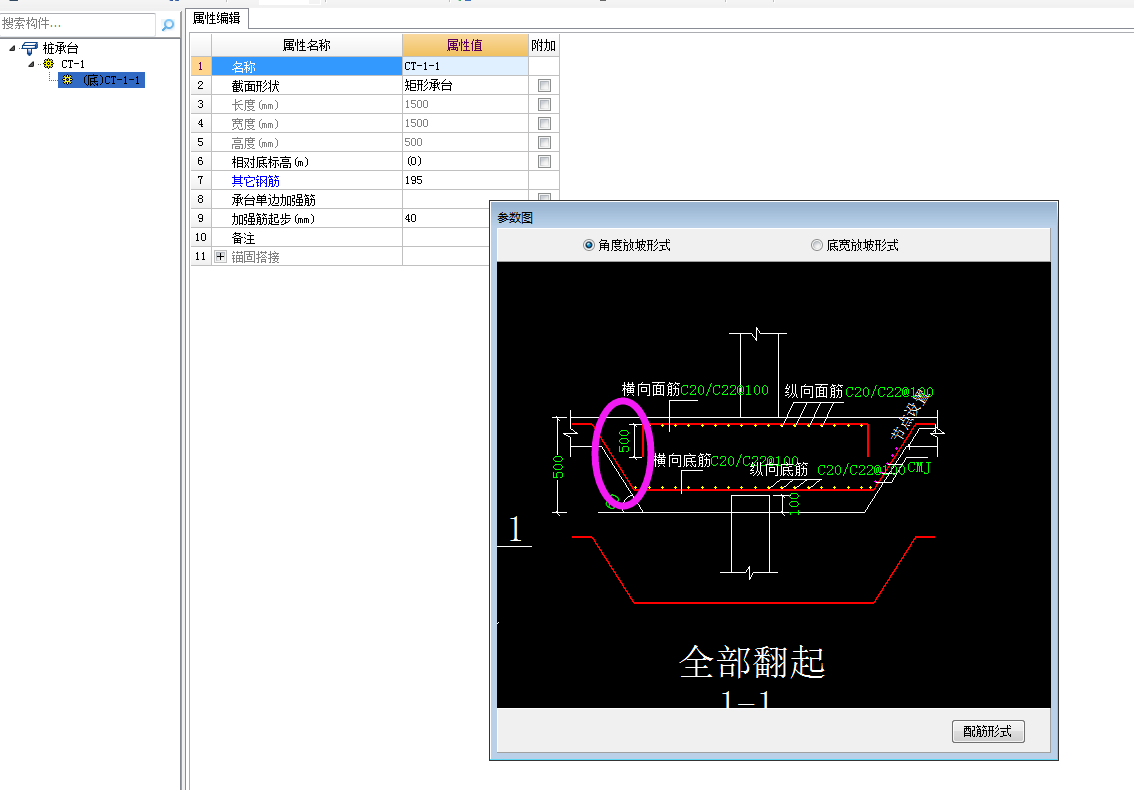The width and height of the screenshot is (1134, 790).
Task: Toggle the 长度(mm) 附加 checkbox
Action: click(545, 104)
